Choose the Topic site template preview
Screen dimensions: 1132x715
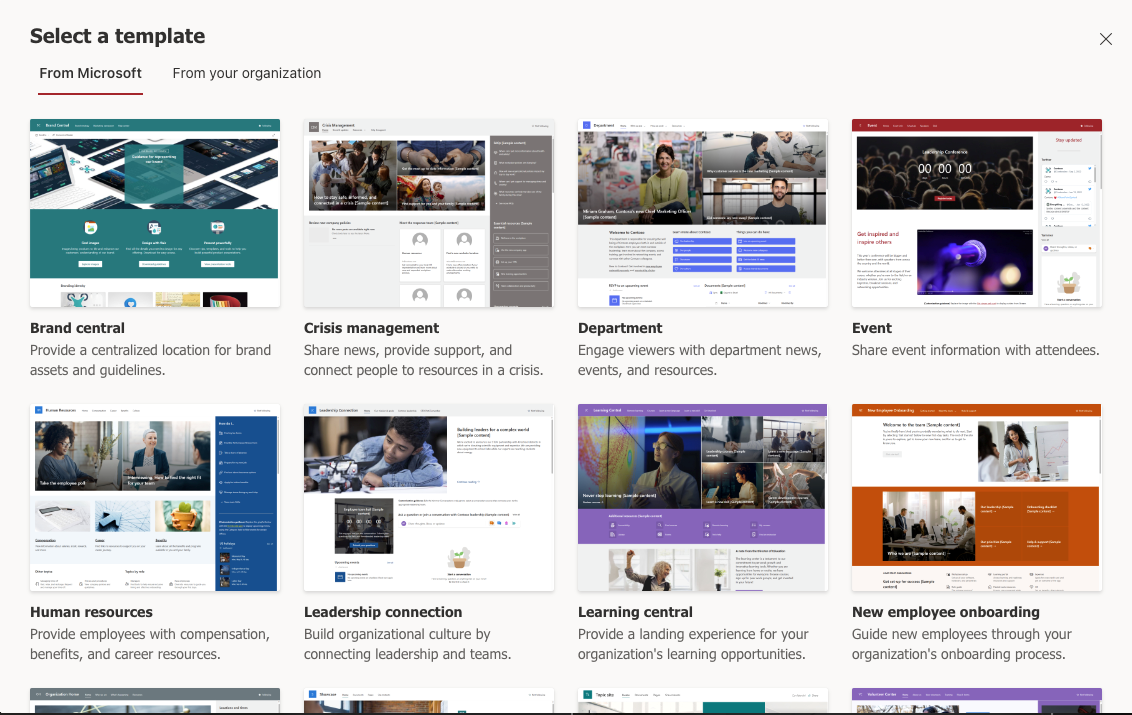(702, 700)
